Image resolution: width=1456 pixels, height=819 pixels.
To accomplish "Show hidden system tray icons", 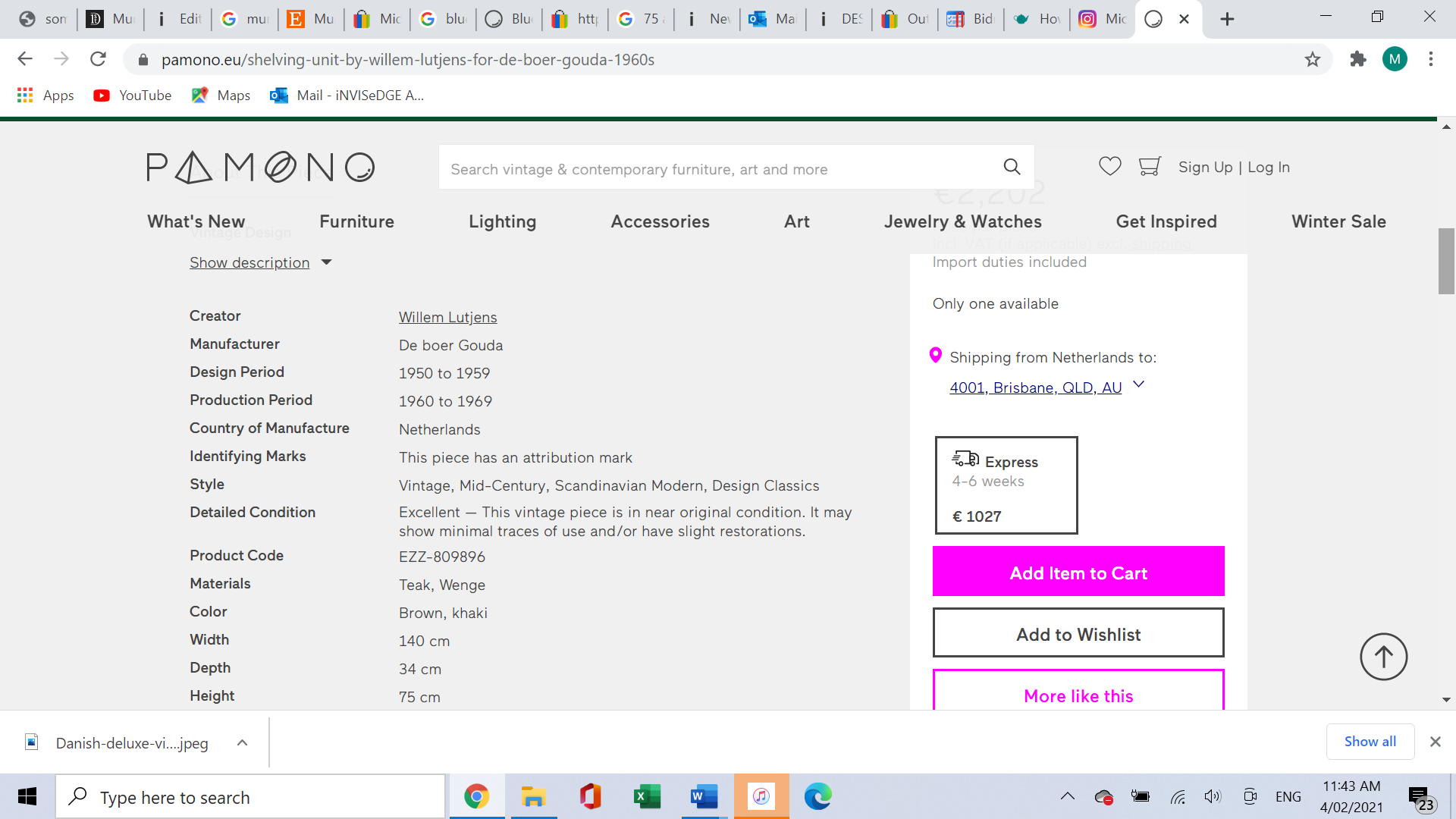I will pos(1067,796).
